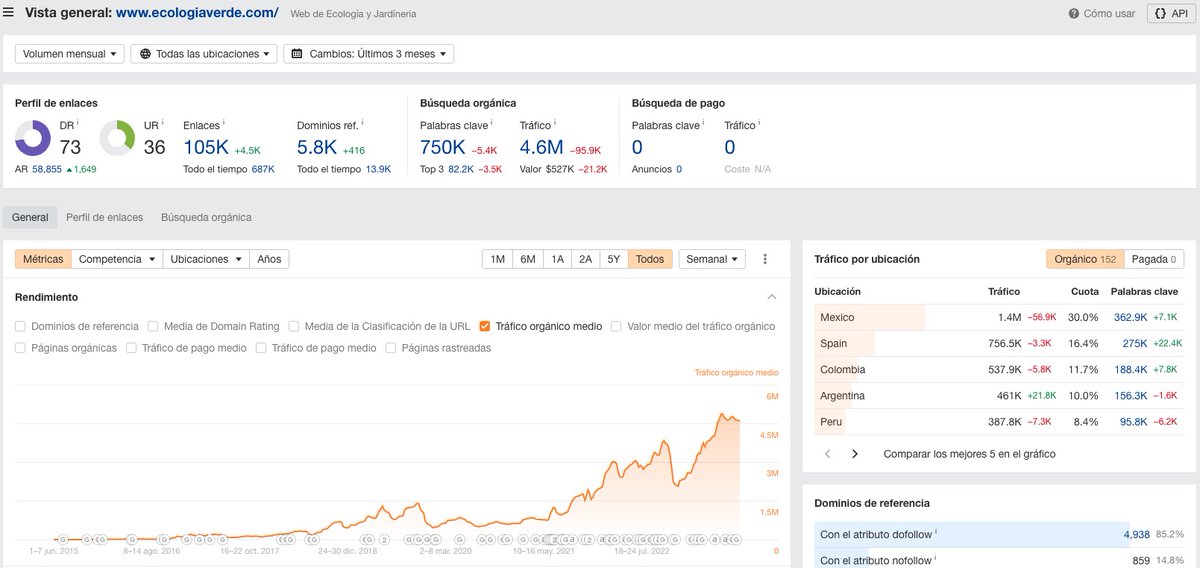The width and height of the screenshot is (1200, 568).
Task: Expand the Competencia dropdown
Action: coord(117,259)
